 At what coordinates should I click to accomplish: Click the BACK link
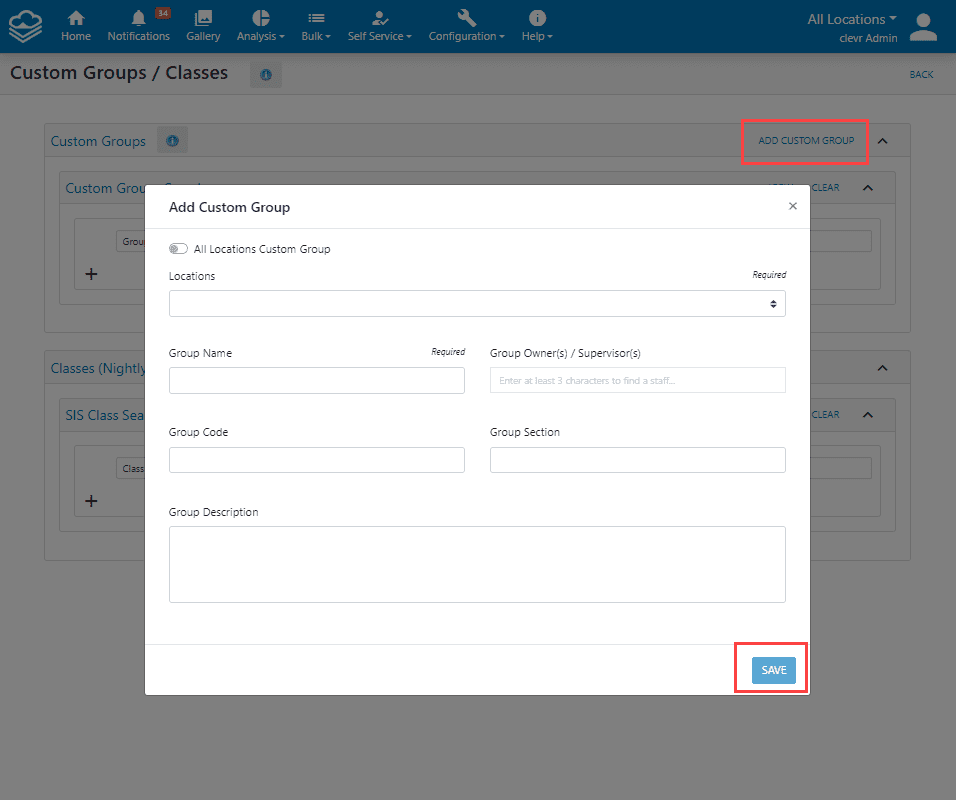pyautogui.click(x=921, y=74)
